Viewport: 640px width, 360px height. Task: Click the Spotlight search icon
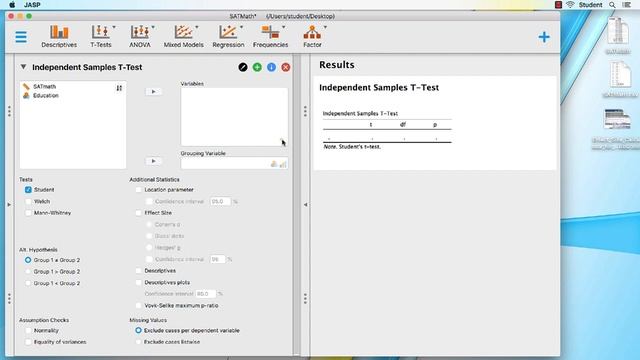tap(612, 5)
